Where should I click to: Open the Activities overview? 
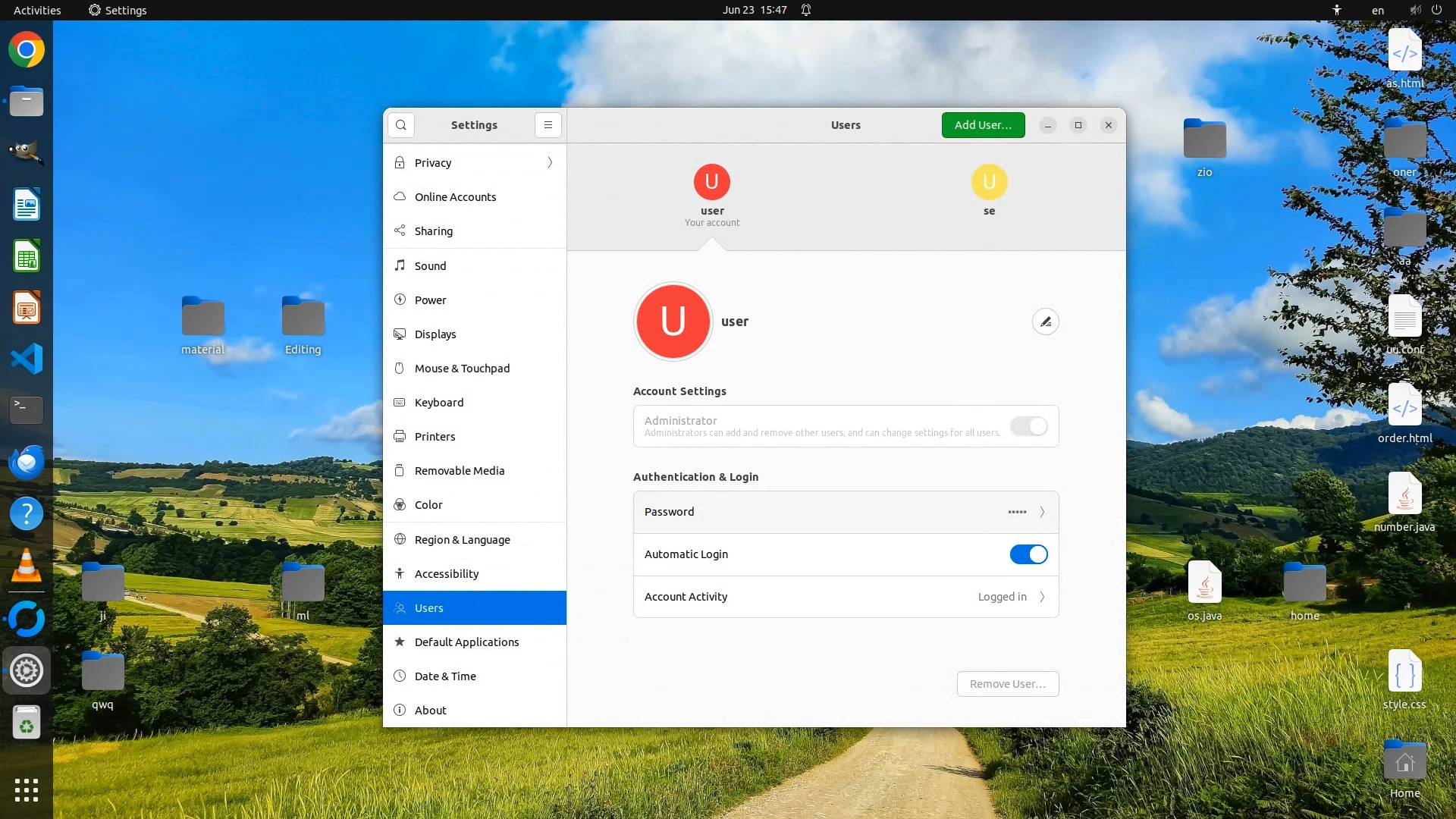point(37,10)
